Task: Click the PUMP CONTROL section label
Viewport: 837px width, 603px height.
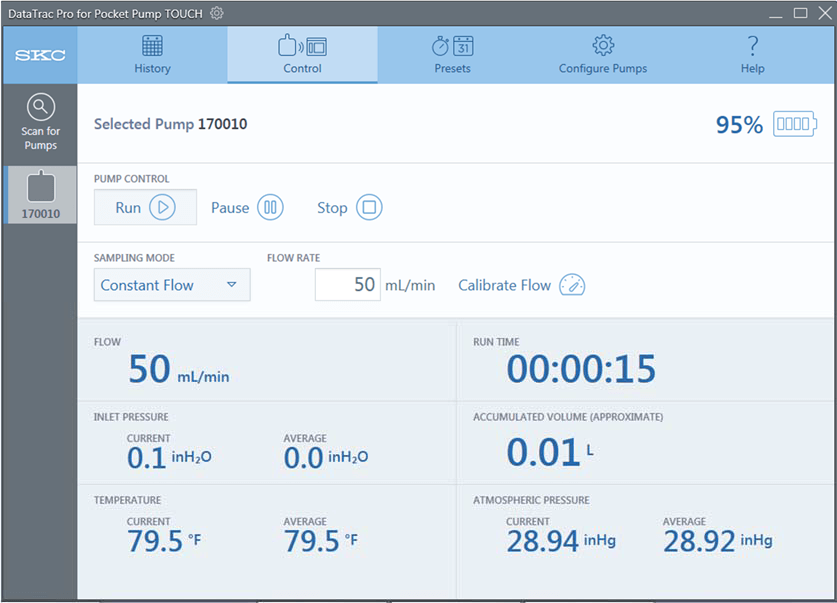Action: tap(131, 179)
